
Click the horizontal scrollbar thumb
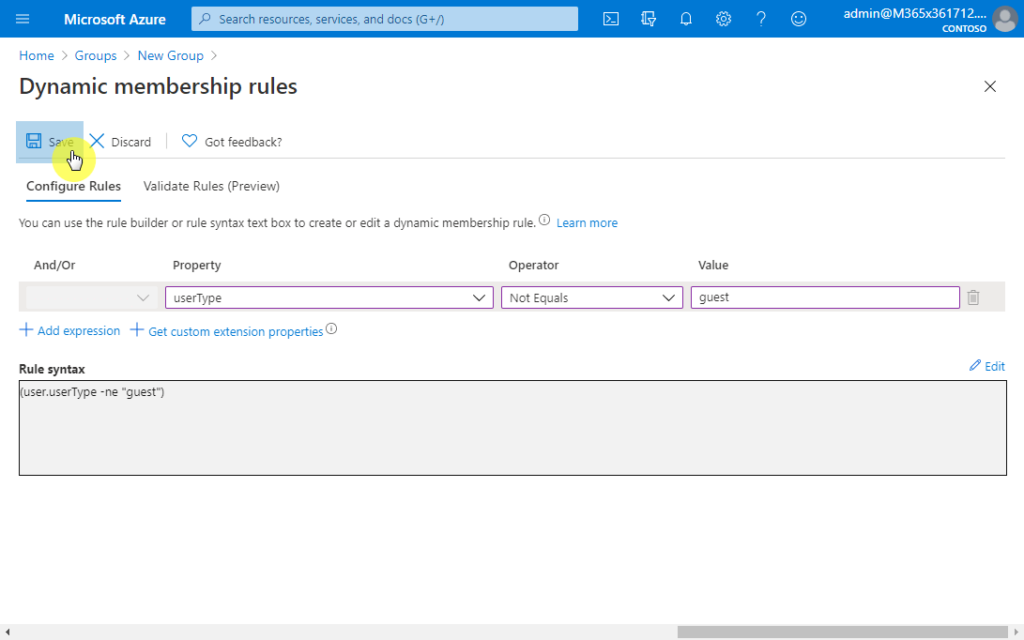(842, 632)
